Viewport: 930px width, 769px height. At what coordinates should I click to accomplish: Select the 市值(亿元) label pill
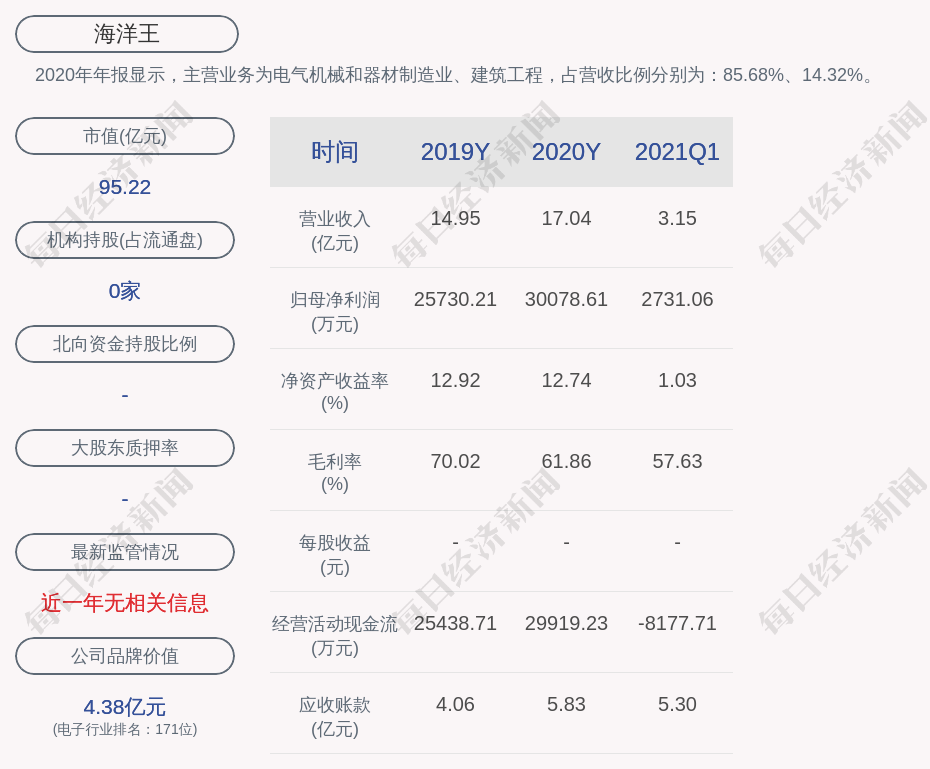pyautogui.click(x=125, y=136)
